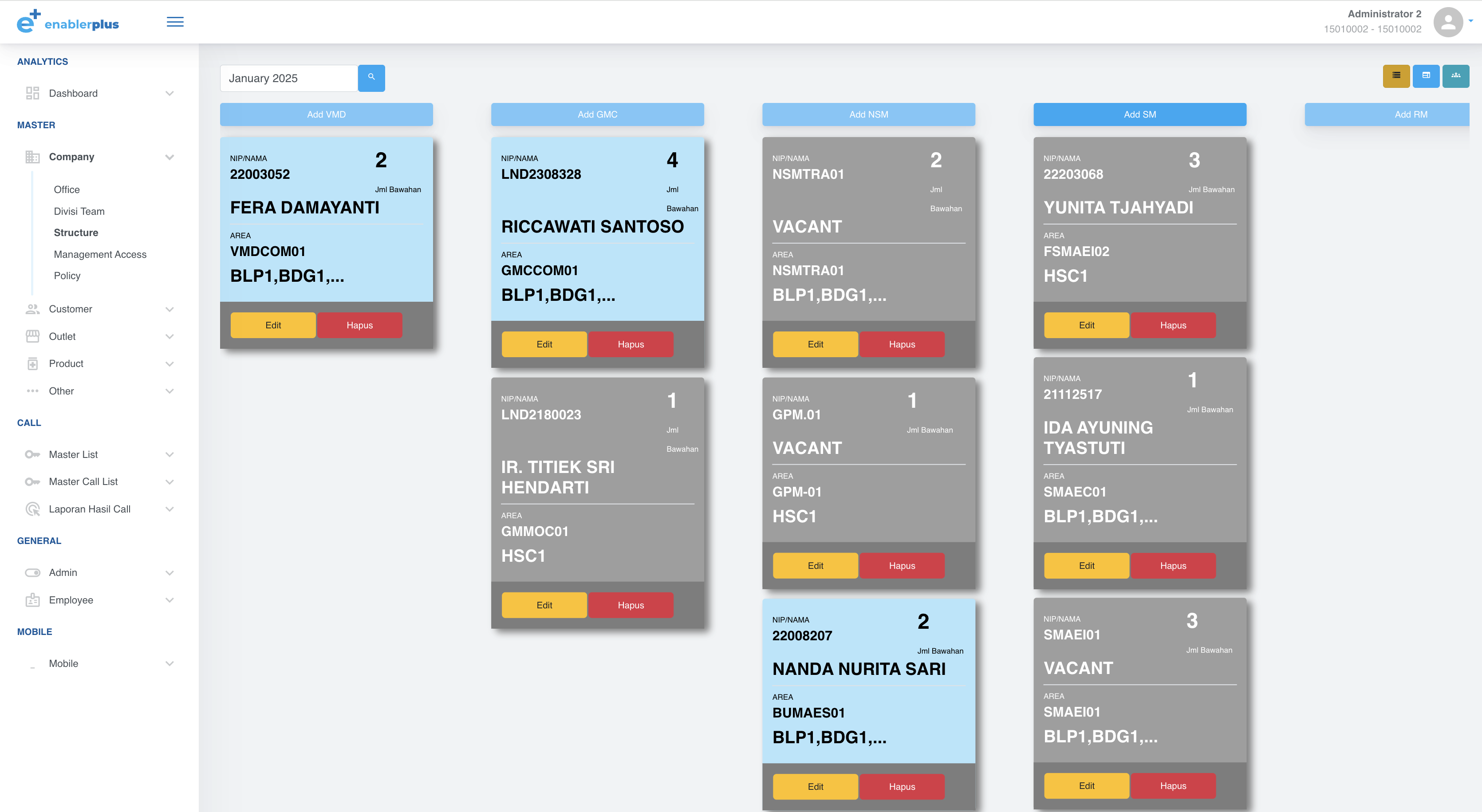Screen dimensions: 1482x812
Task: Click the Dashboard grid icon
Action: 32,93
